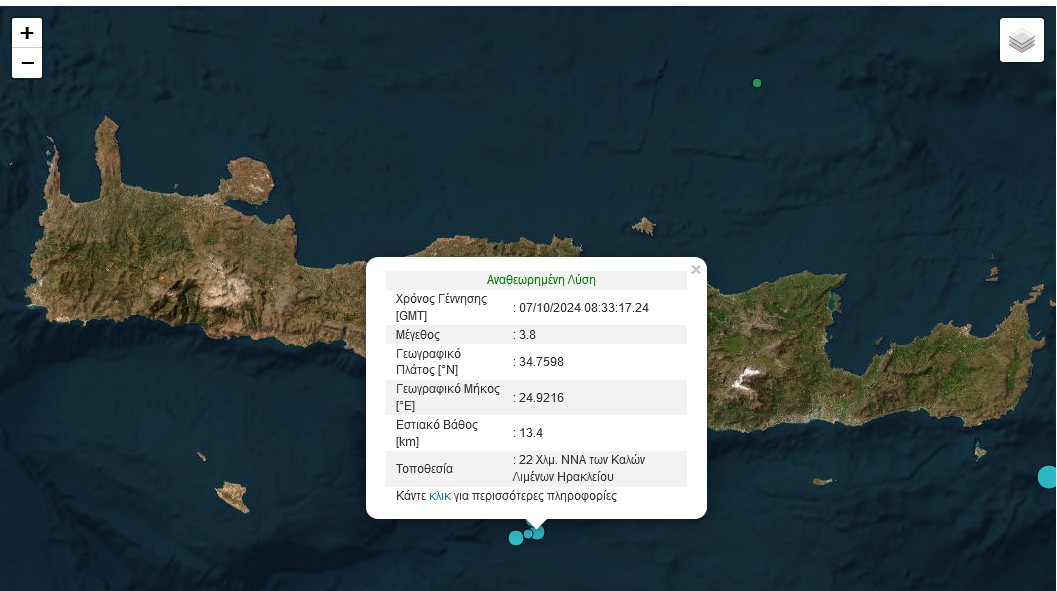Click the Γεωγραφικό Πλάτος row showing 34.7598
The image size is (1057, 591).
point(541,361)
